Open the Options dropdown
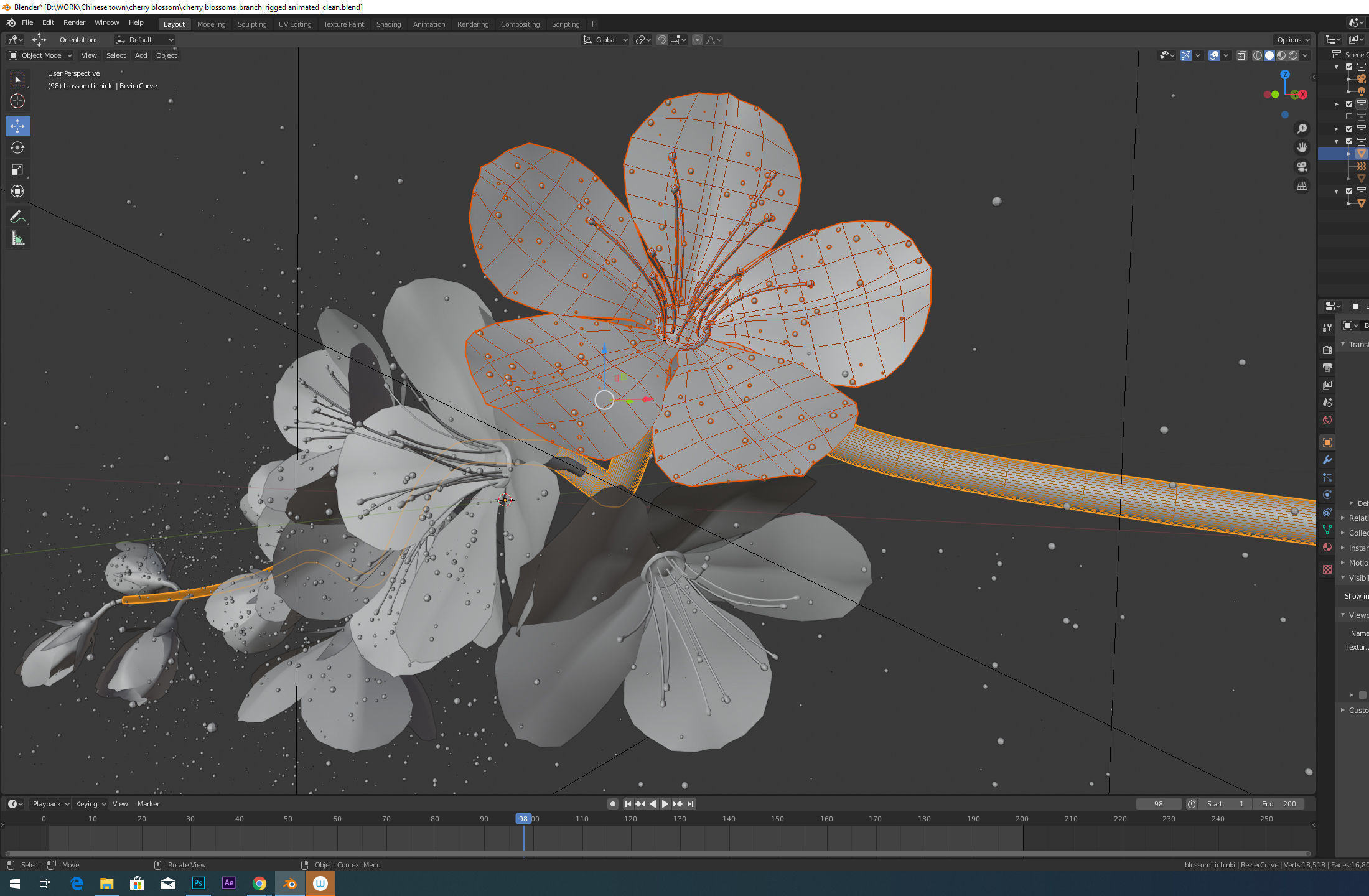The height and width of the screenshot is (896, 1369). pyautogui.click(x=1293, y=40)
